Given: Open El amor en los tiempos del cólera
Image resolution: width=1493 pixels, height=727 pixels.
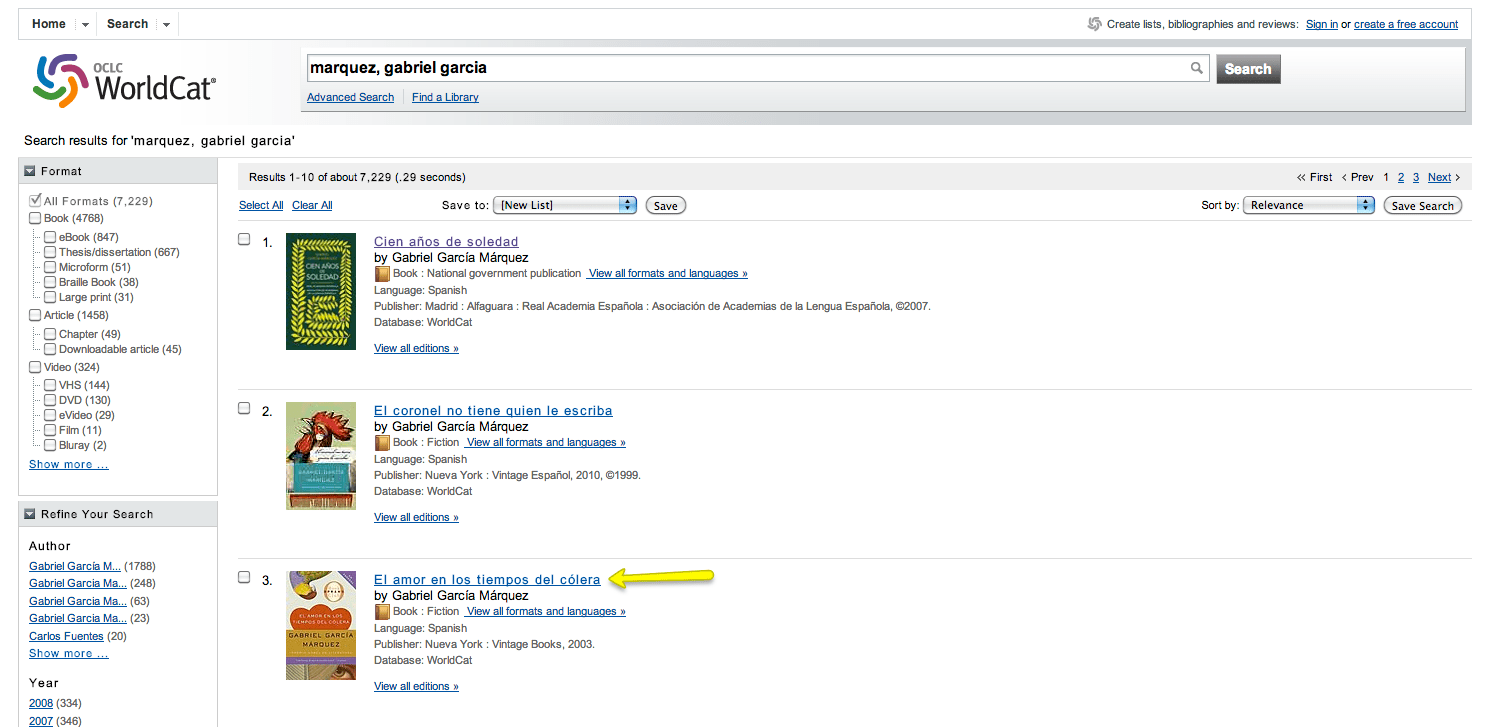Looking at the screenshot, I should (487, 579).
